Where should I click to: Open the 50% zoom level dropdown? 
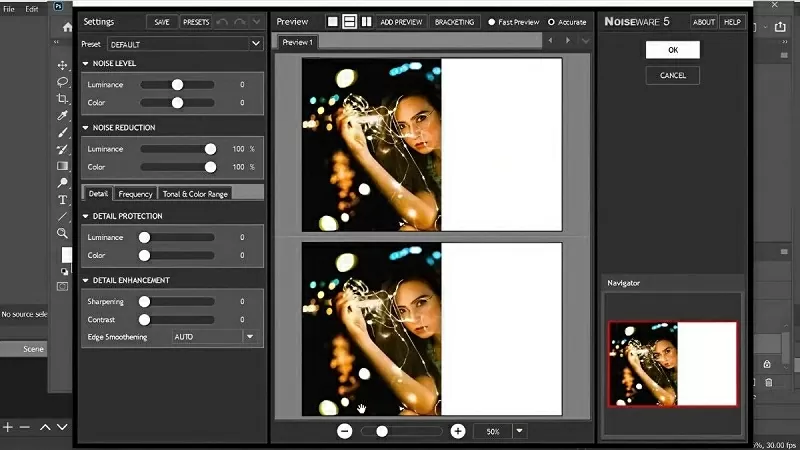pyautogui.click(x=519, y=431)
